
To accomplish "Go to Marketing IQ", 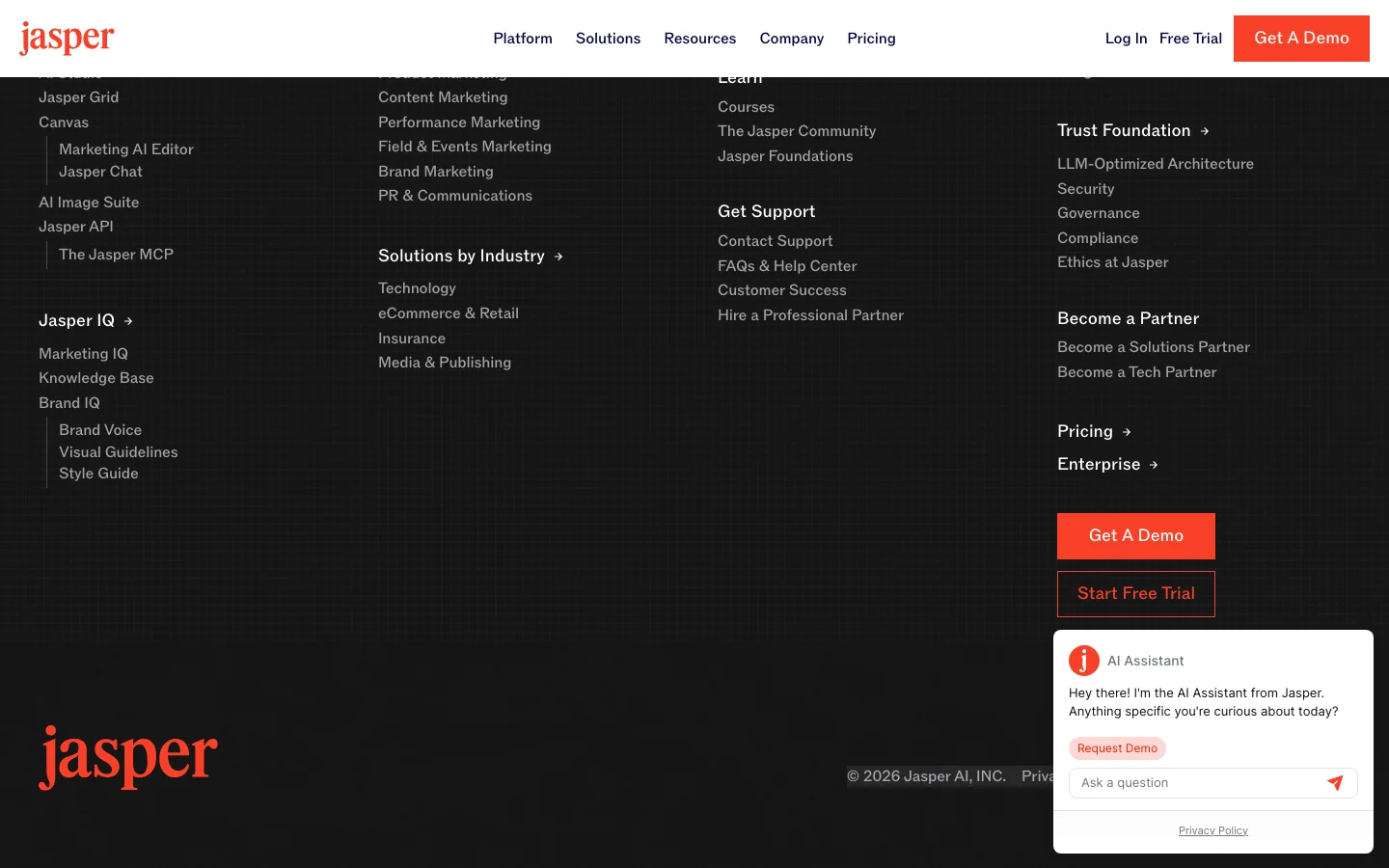I will [x=83, y=354].
